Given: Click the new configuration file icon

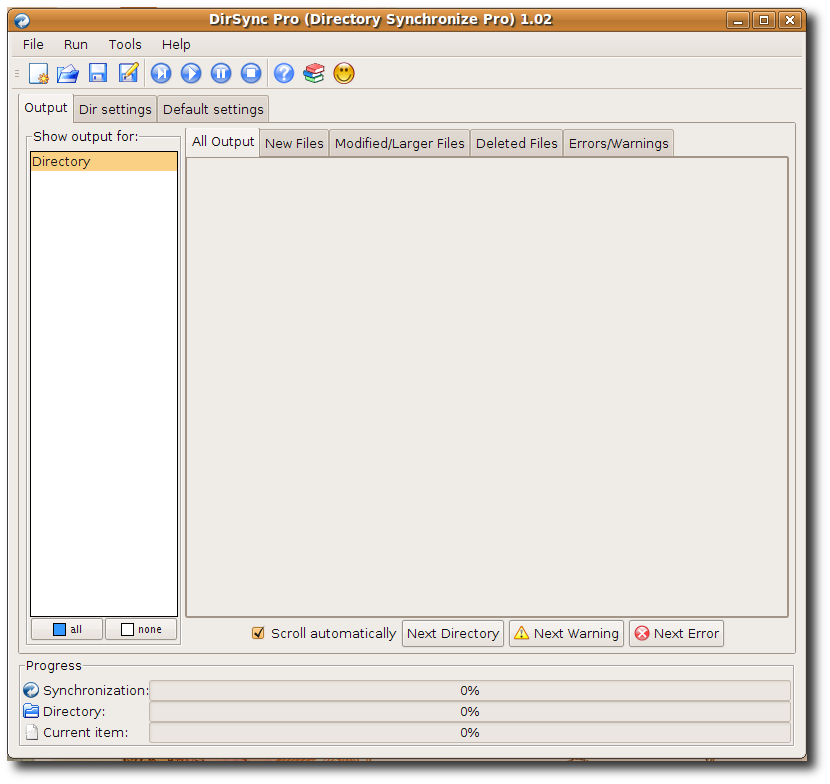Looking at the screenshot, I should tap(39, 73).
